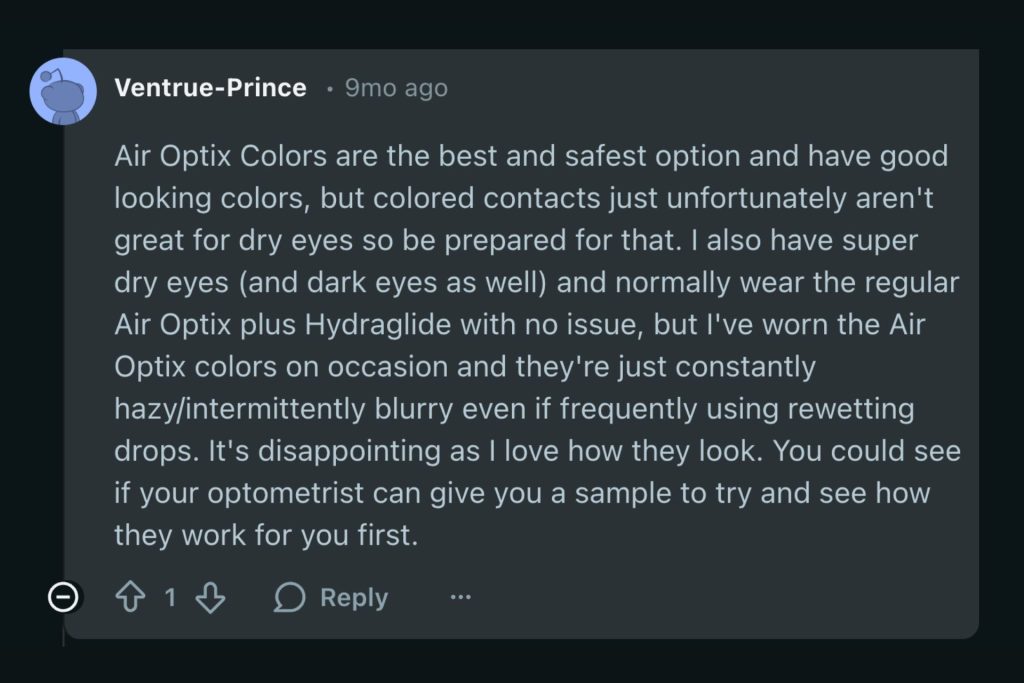Click the separator dot before the timestamp
The width and height of the screenshot is (1024, 683).
pos(329,89)
